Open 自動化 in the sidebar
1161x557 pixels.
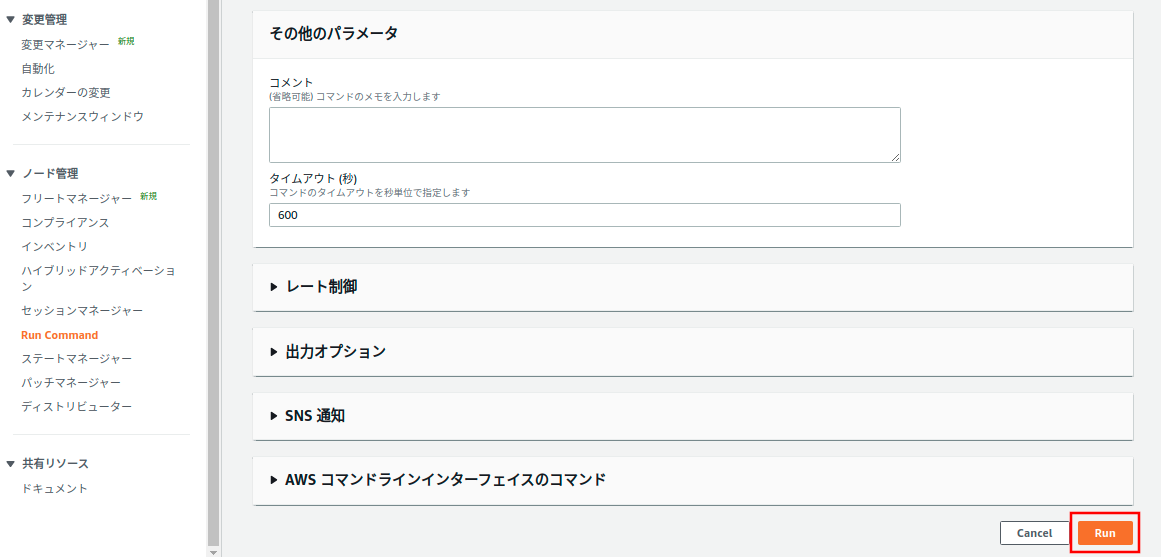38,69
